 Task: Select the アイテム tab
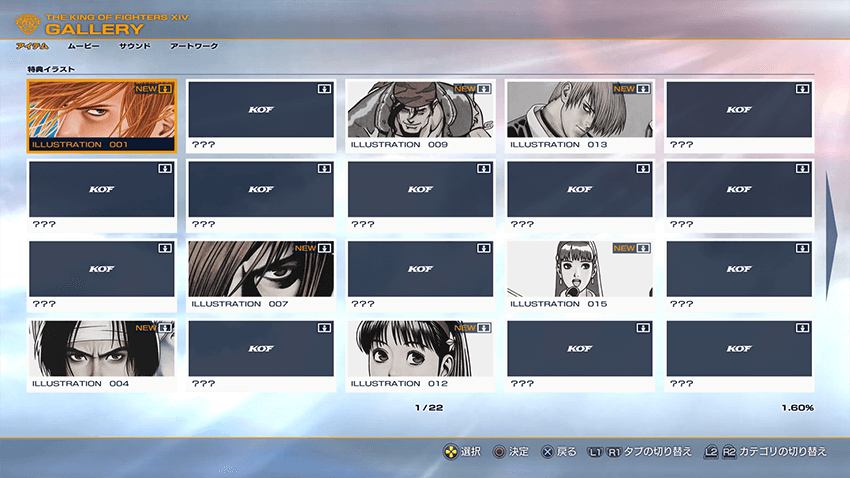click(x=33, y=46)
